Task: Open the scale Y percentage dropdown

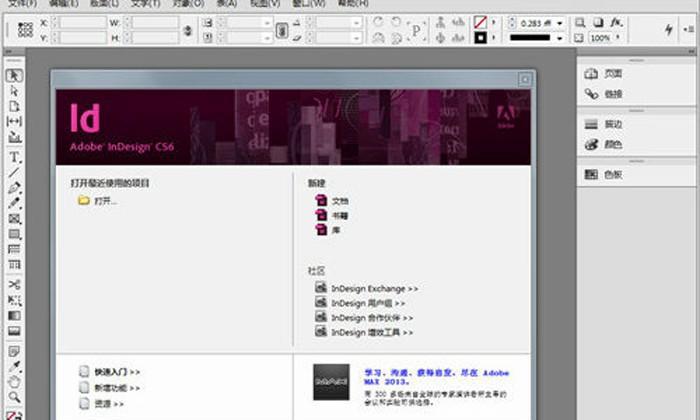Action: click(267, 38)
